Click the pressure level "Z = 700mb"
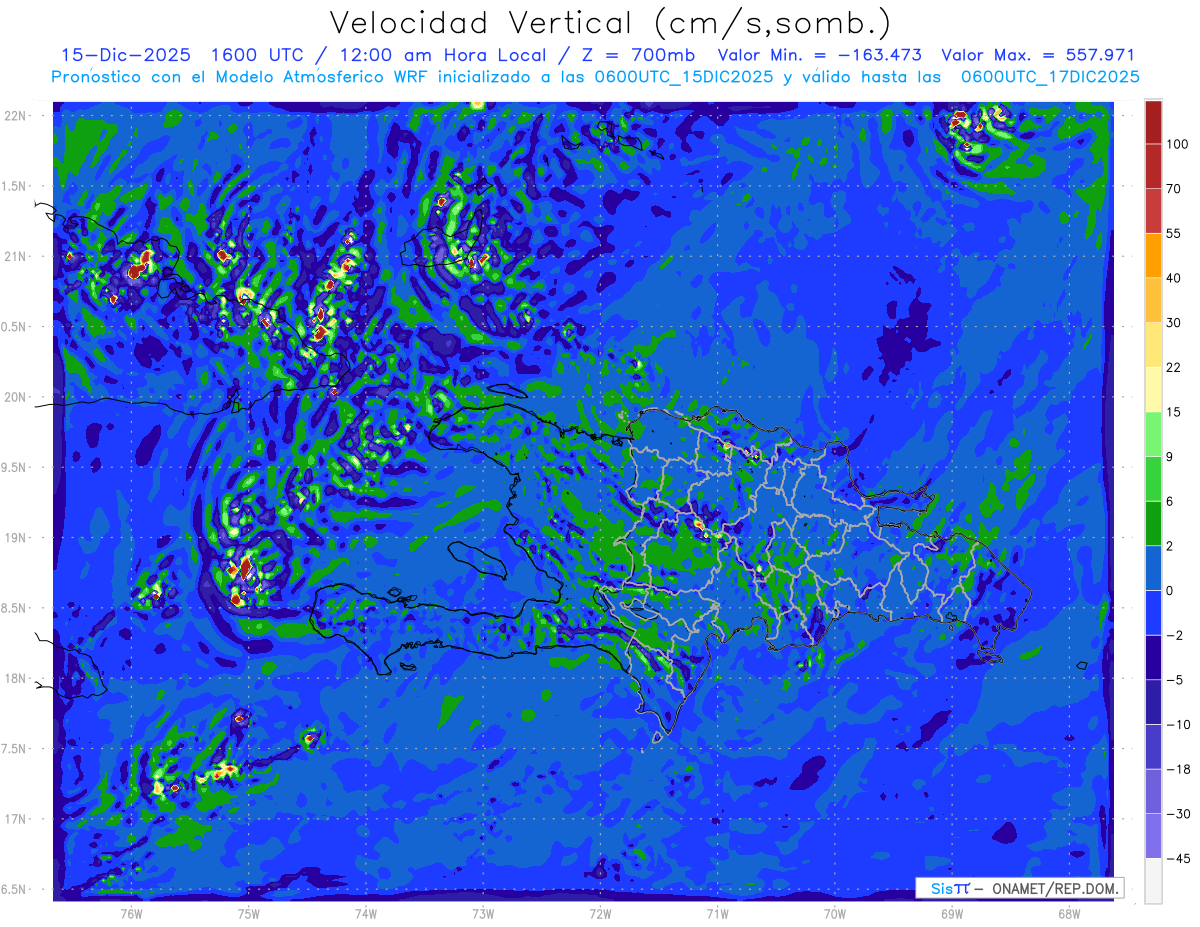This screenshot has height=927, width=1200. click(640, 55)
